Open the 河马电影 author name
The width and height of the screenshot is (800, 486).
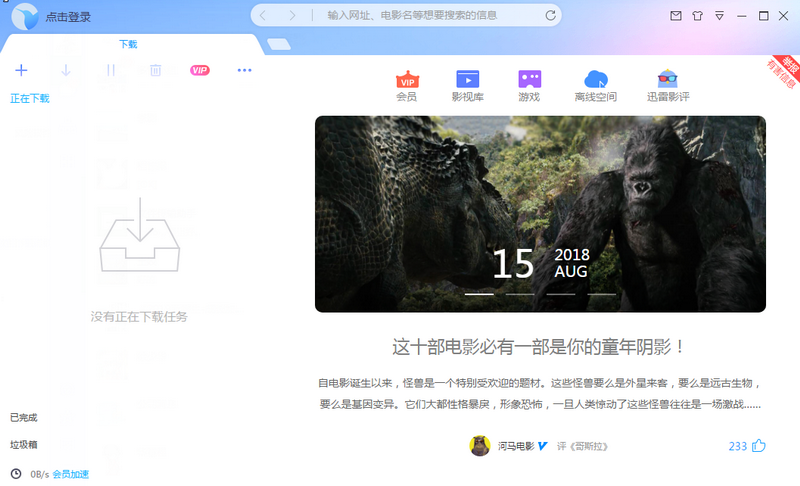click(x=516, y=446)
